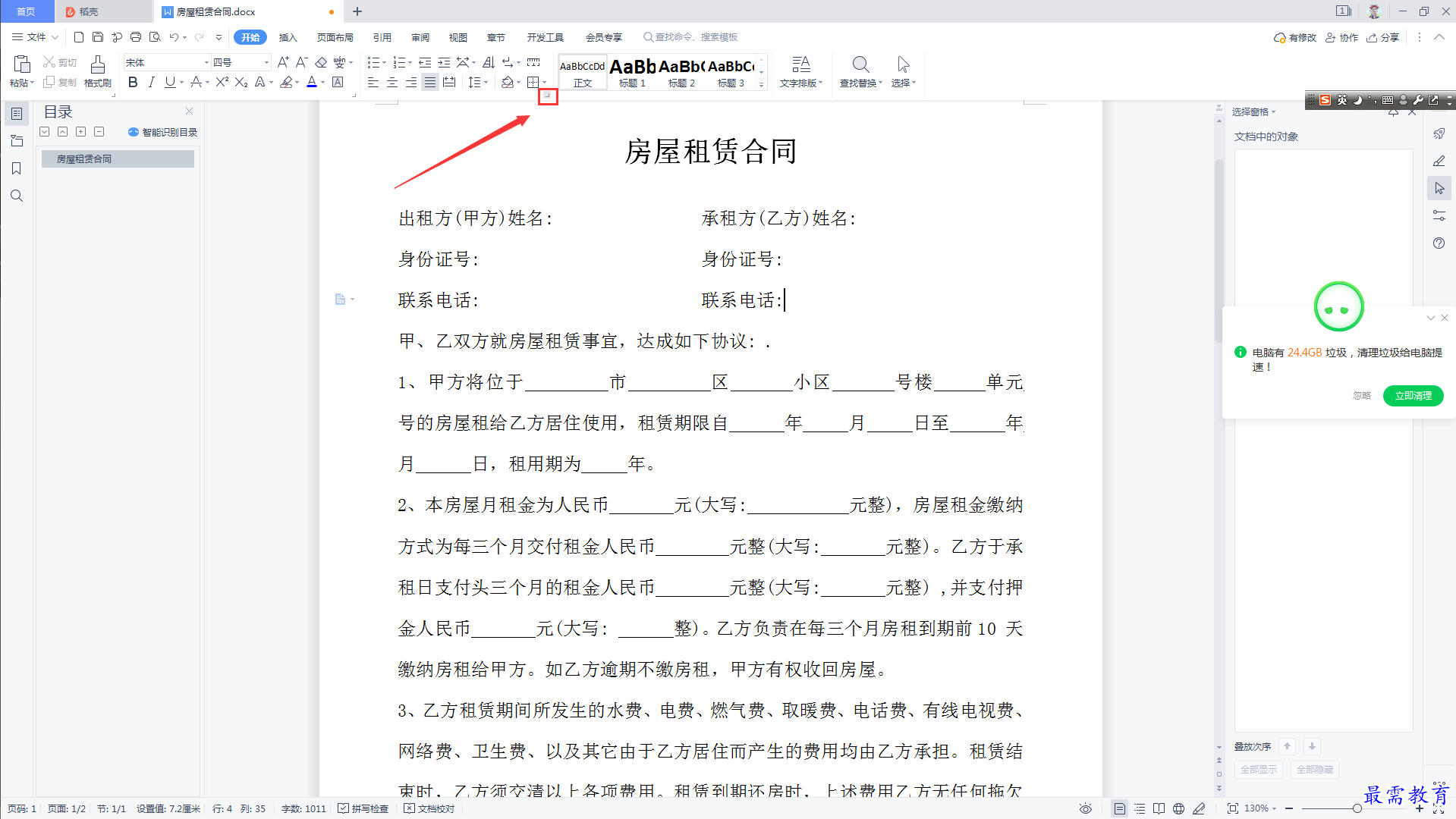This screenshot has width=1456, height=819.
Task: Click the text highlight color button
Action: point(286,82)
